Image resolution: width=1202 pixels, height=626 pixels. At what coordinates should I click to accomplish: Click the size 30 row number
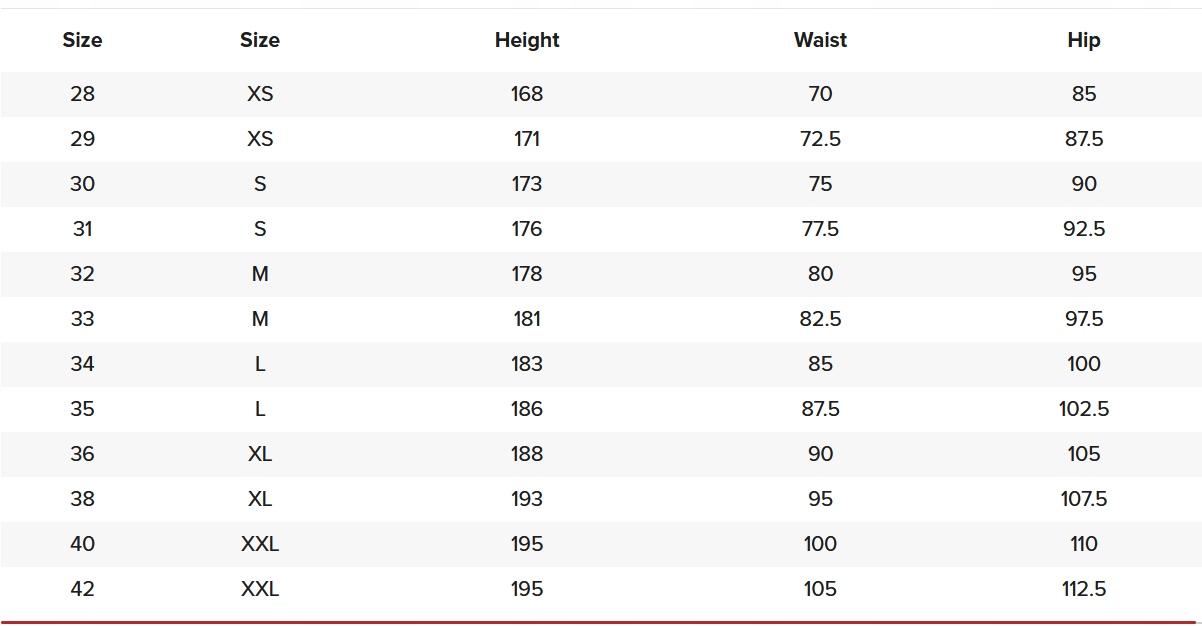[x=82, y=184]
